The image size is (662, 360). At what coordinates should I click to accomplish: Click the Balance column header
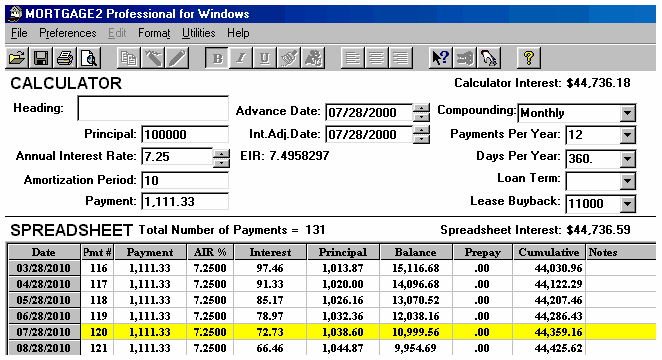point(416,252)
